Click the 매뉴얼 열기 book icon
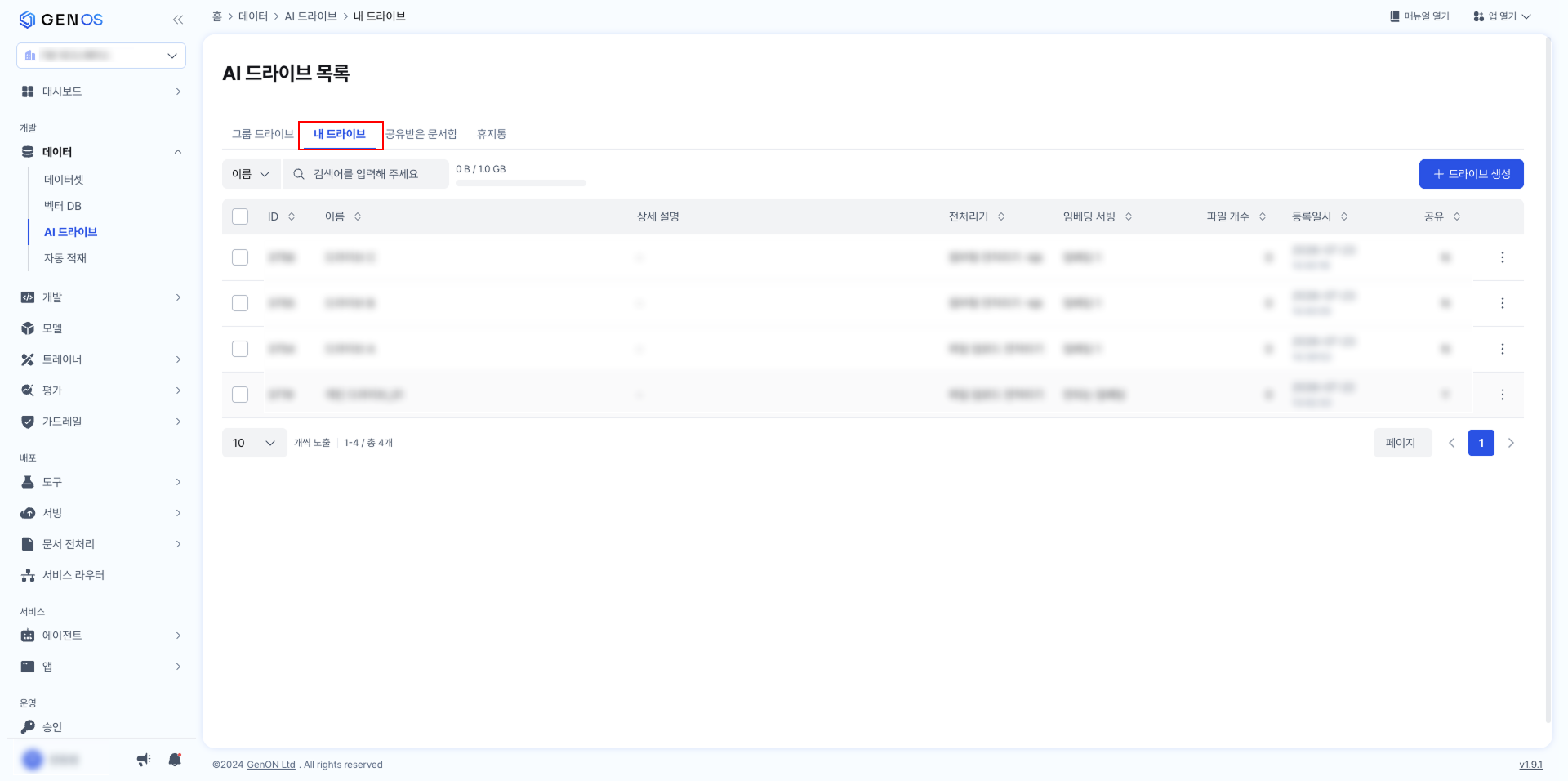 click(x=1395, y=16)
